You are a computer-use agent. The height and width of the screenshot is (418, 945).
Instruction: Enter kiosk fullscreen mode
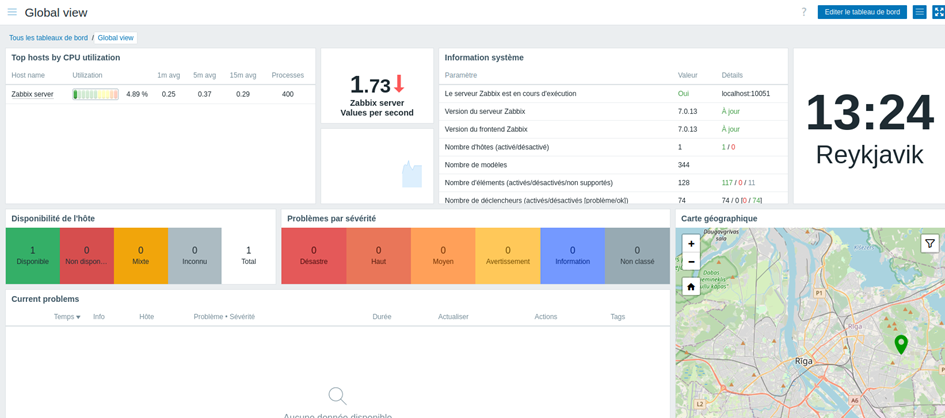pos(939,12)
